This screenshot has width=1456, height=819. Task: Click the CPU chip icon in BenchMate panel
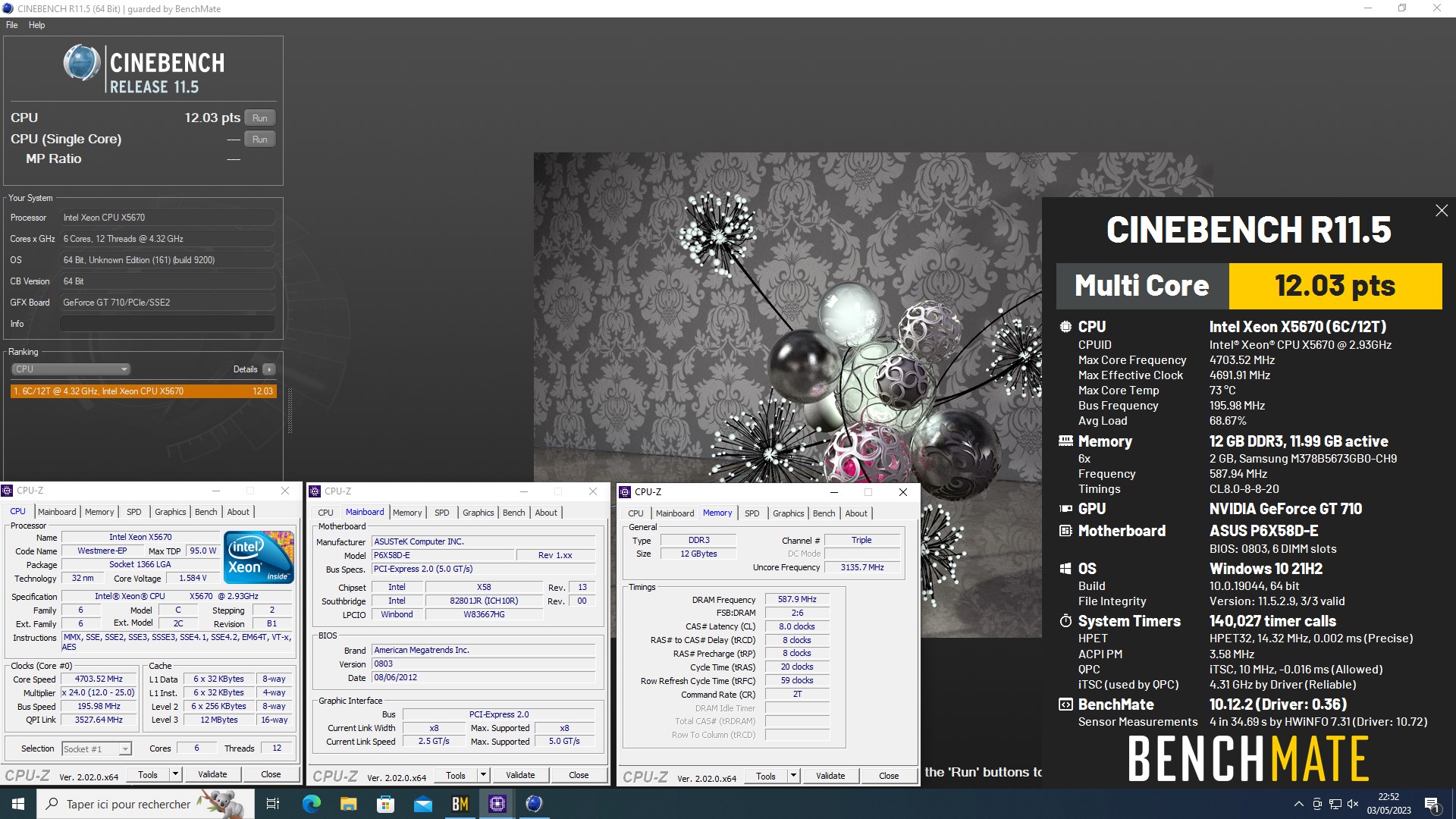click(1065, 327)
